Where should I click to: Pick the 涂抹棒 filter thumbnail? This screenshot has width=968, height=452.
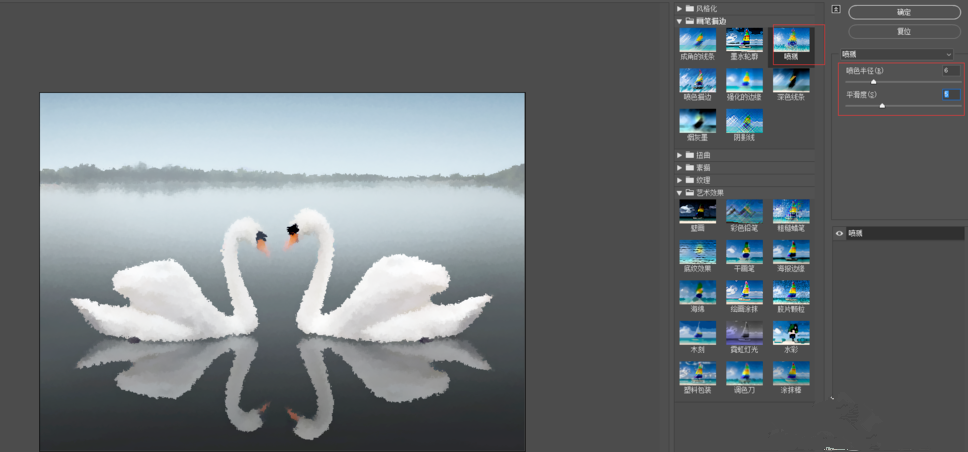791,374
